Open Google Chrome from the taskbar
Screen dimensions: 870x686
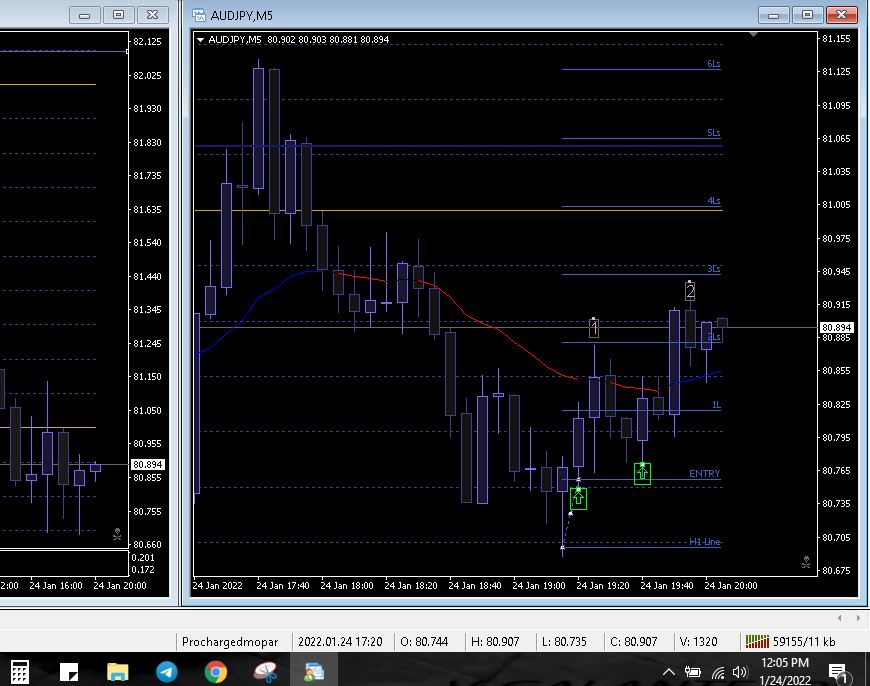[x=215, y=671]
